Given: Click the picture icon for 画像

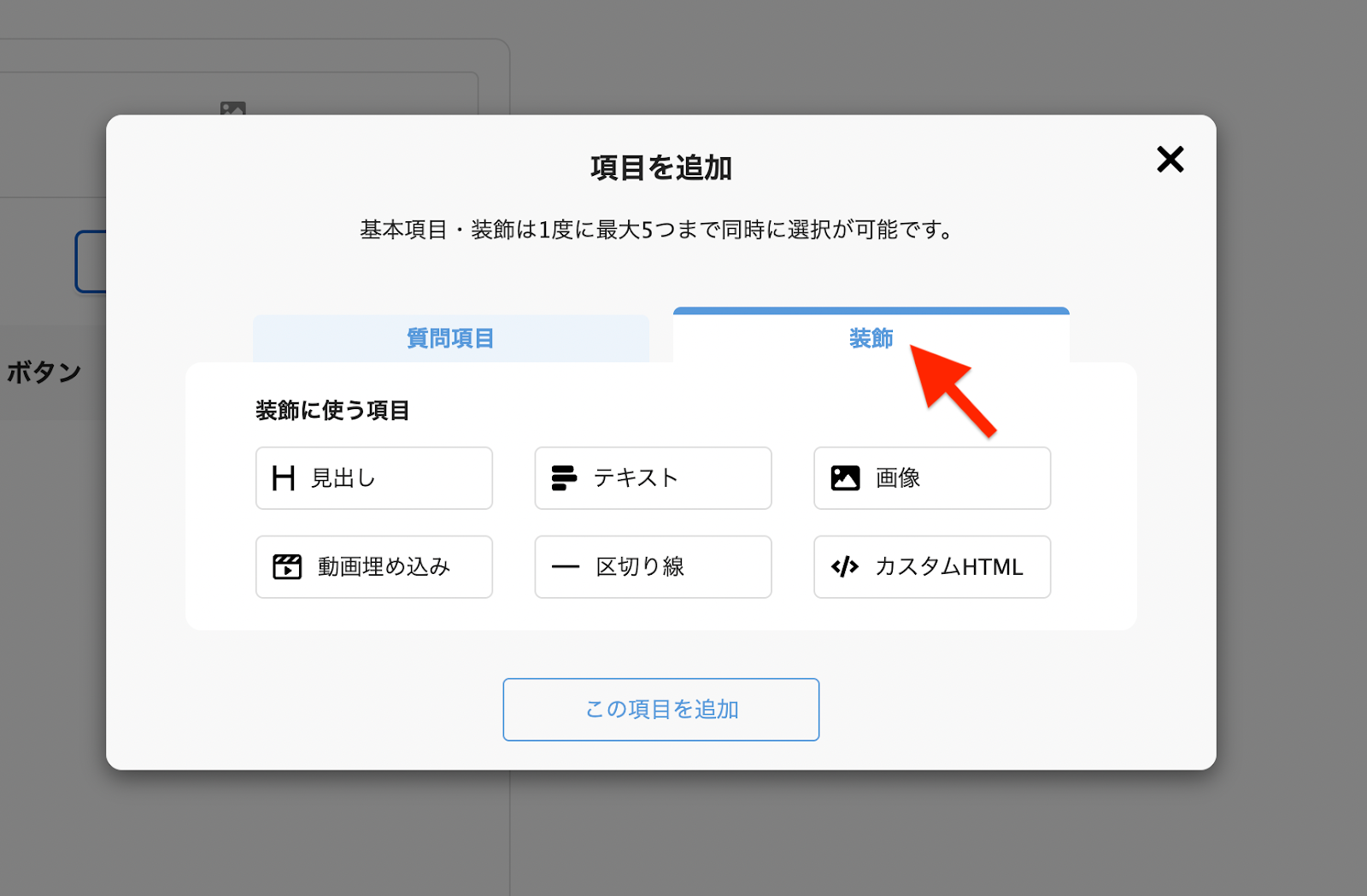Looking at the screenshot, I should pos(845,478).
